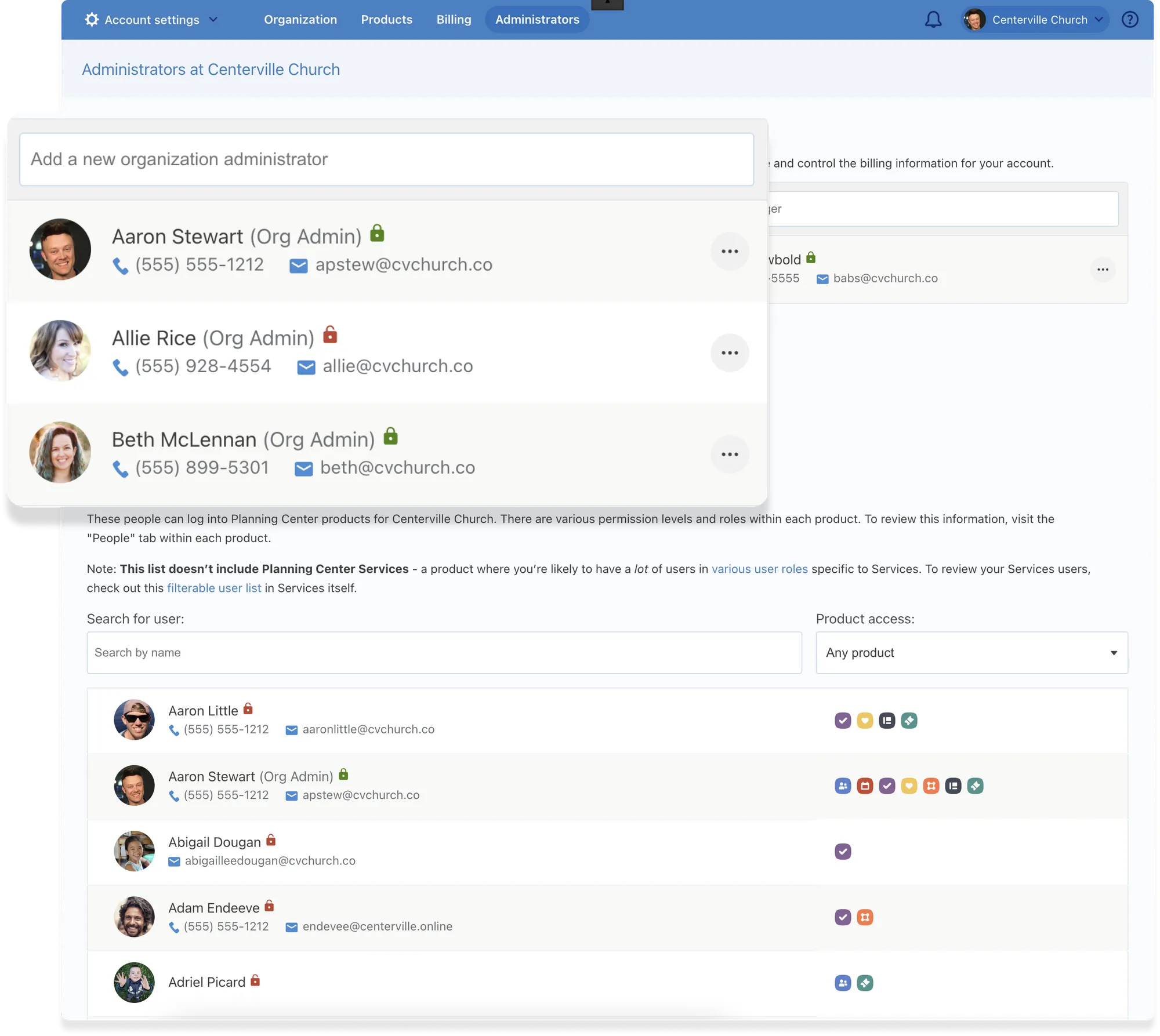This screenshot has height=1036, width=1160.
Task: Open the help question mark icon
Action: [1129, 20]
